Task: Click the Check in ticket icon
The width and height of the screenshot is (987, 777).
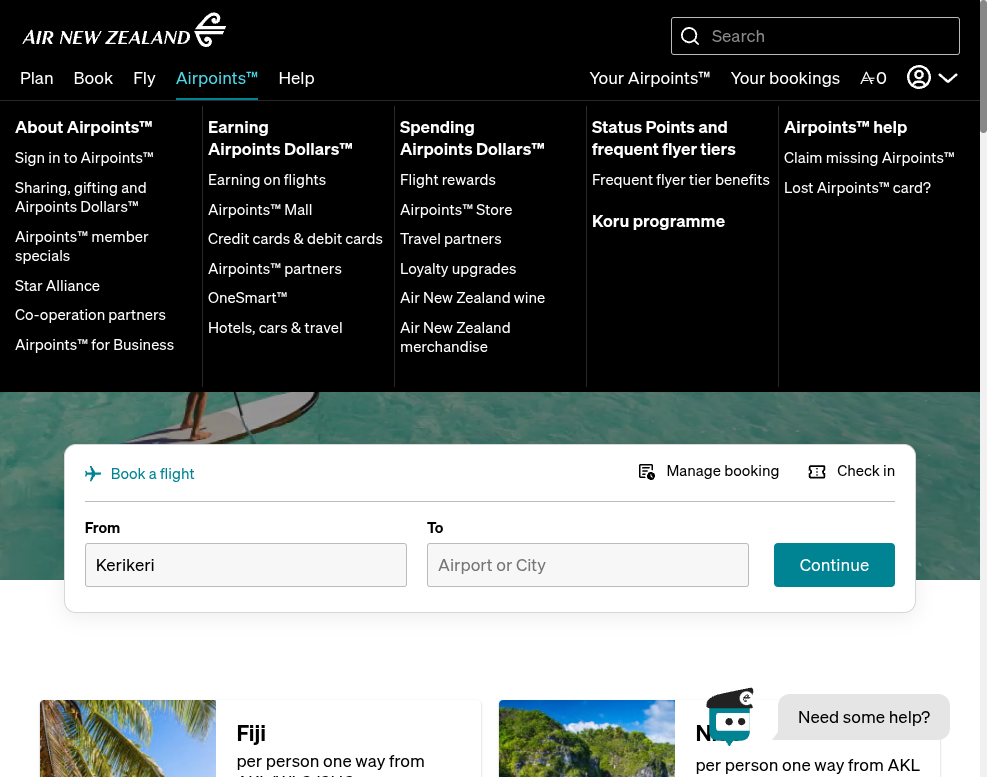Action: (x=816, y=472)
